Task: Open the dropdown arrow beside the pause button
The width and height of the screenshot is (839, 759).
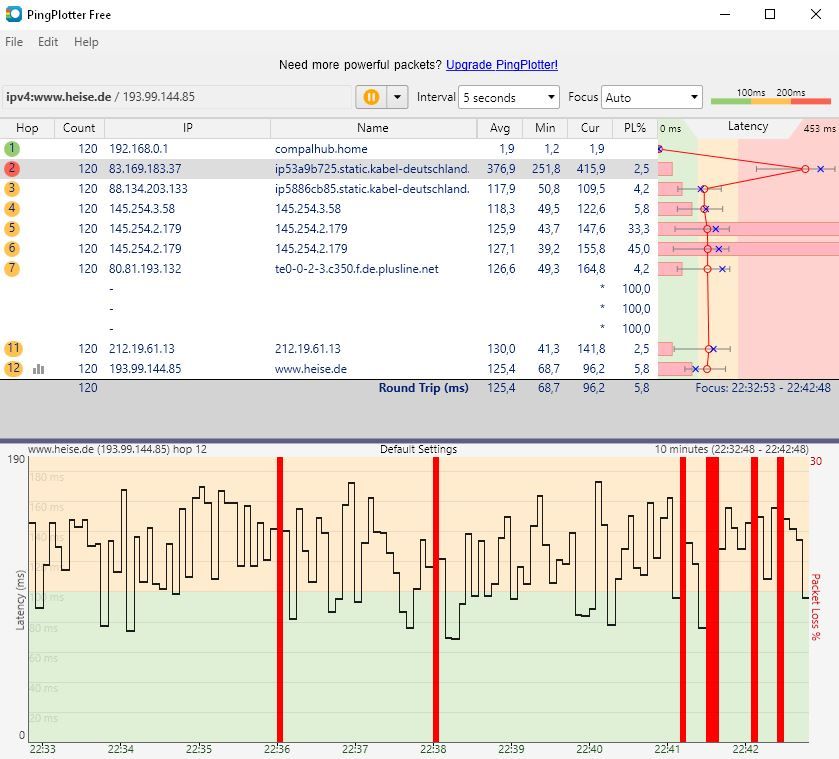Action: [397, 97]
